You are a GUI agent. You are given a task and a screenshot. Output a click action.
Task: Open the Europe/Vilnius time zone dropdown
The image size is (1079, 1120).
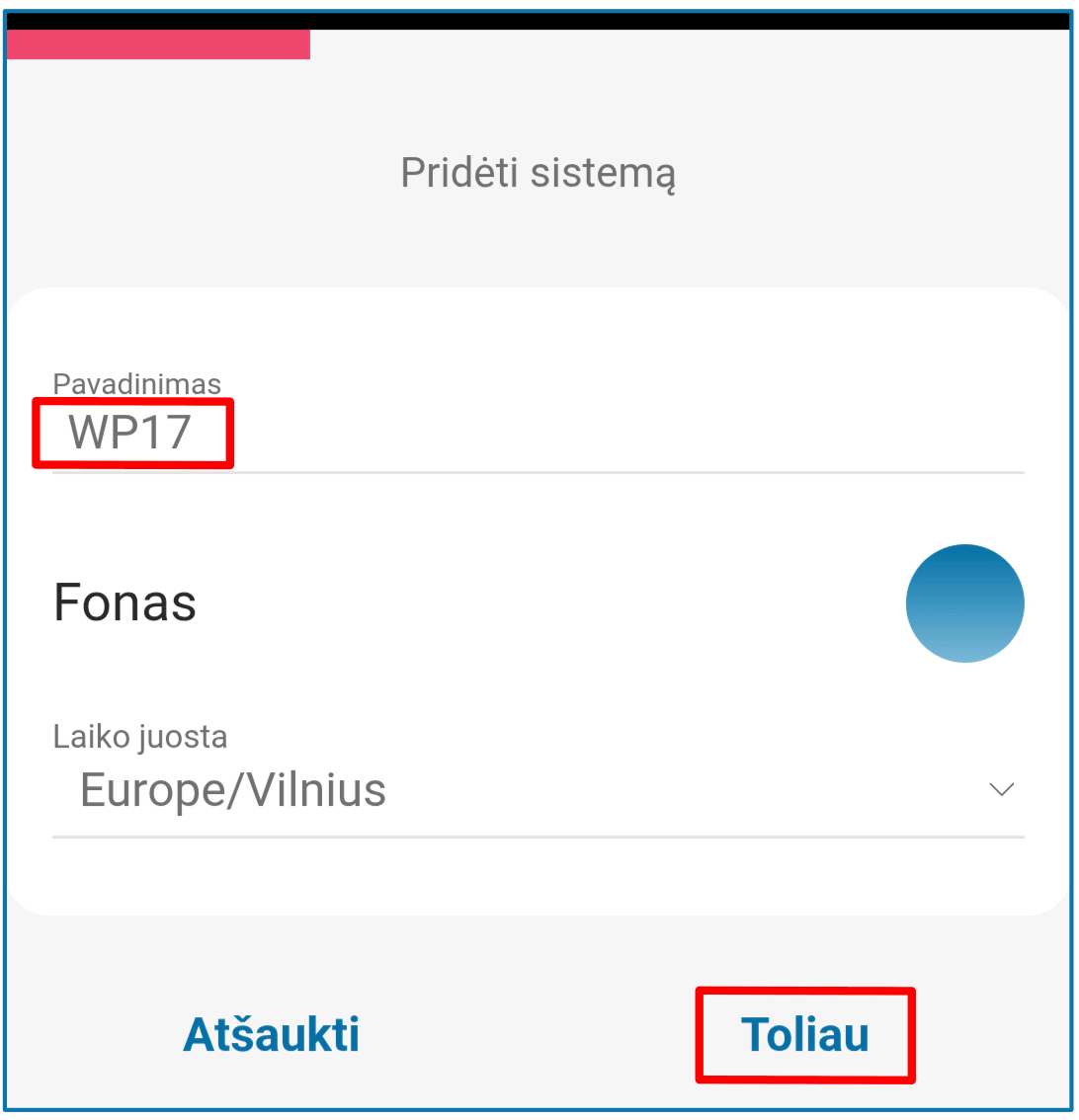coord(233,790)
